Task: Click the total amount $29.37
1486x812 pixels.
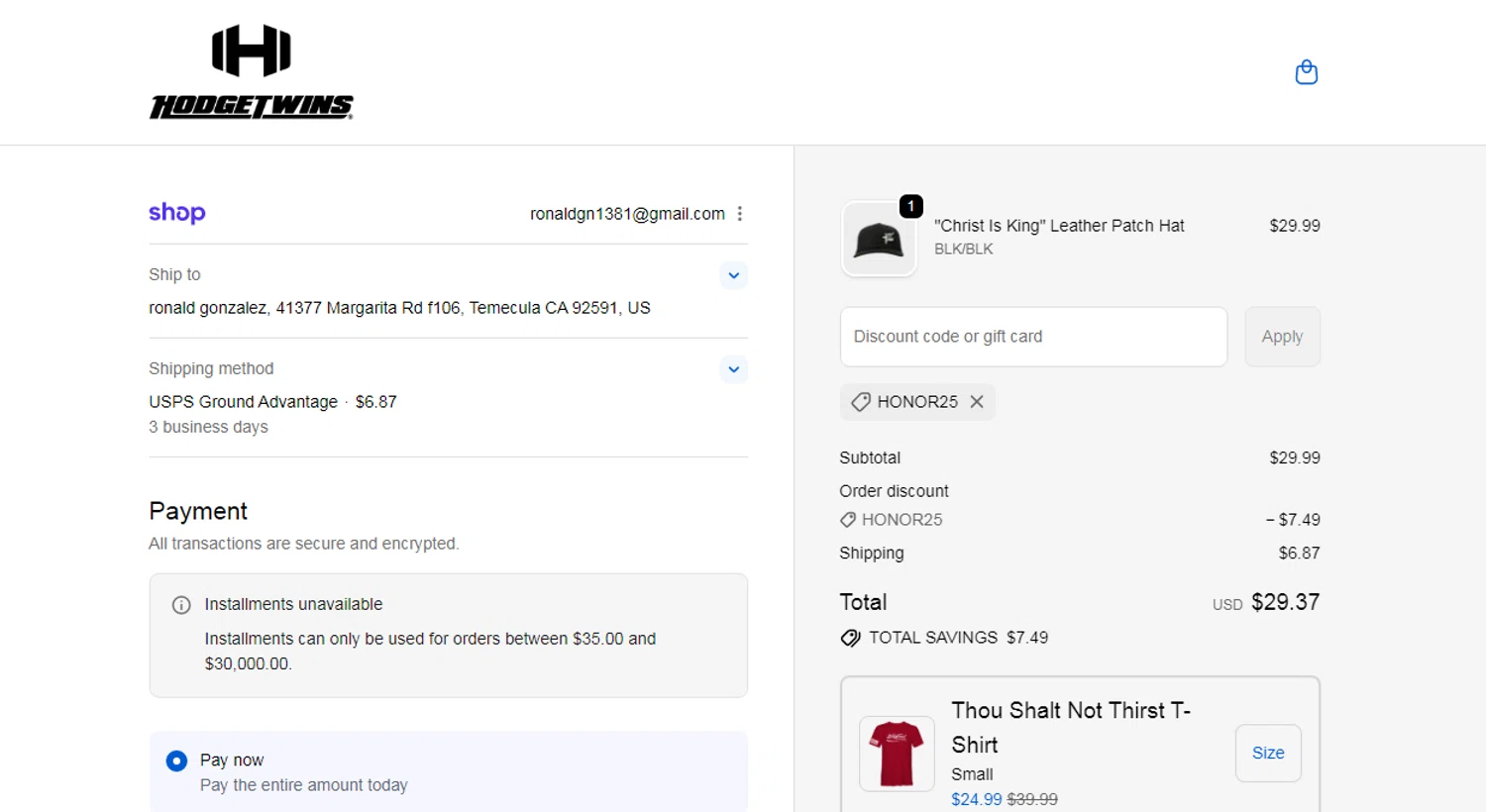Action: pos(1285,602)
